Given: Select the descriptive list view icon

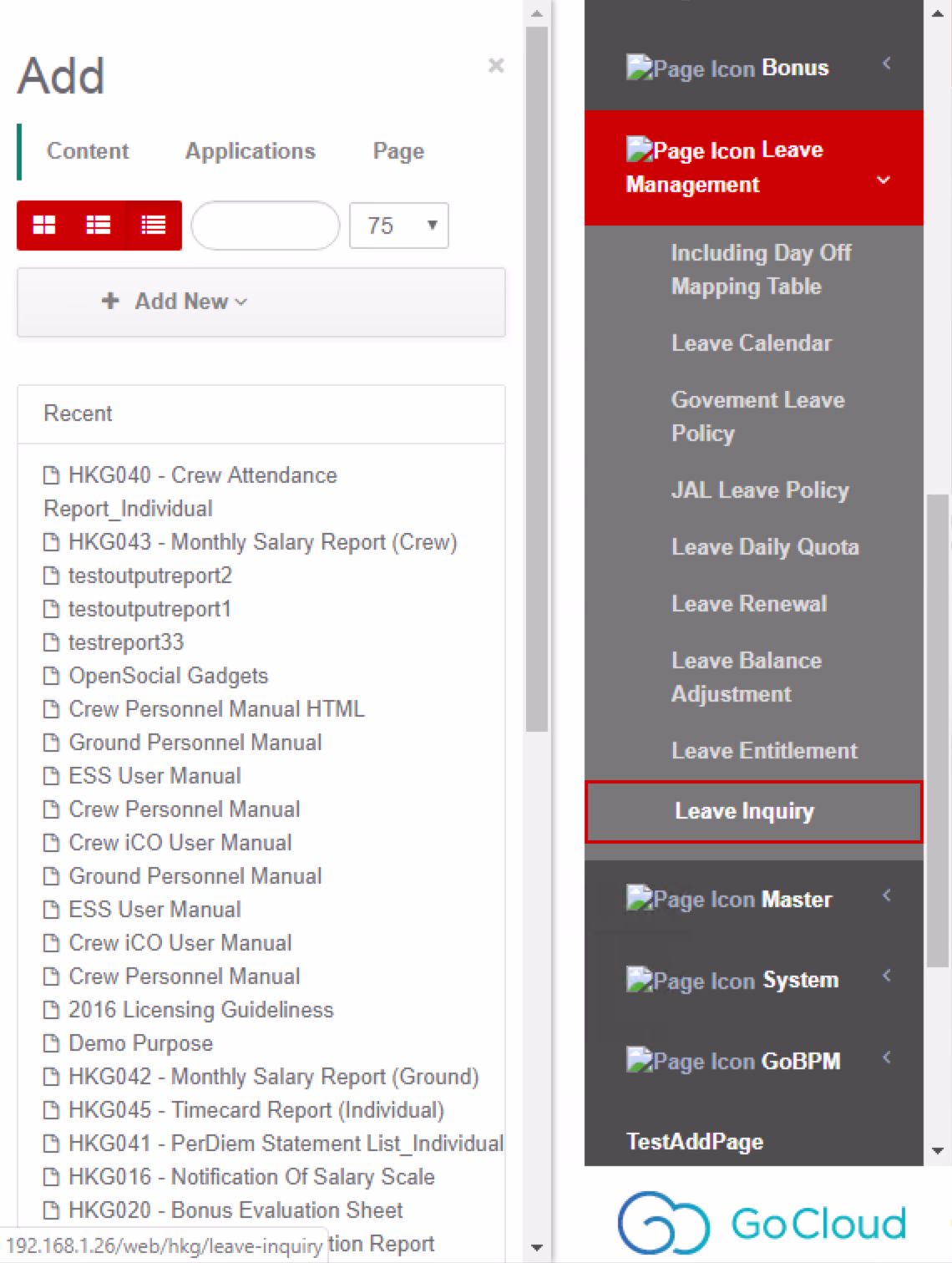Looking at the screenshot, I should (x=99, y=226).
